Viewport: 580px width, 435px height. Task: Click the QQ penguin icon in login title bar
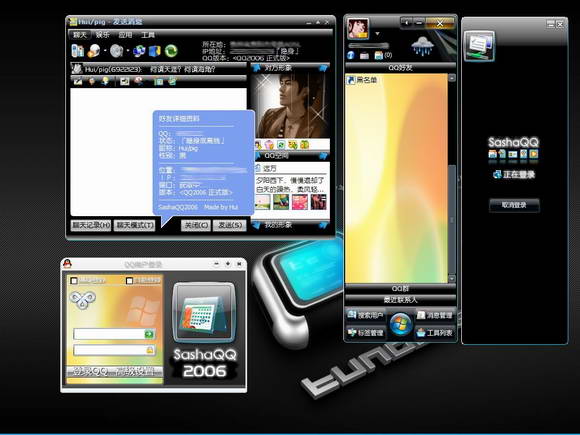pyautogui.click(x=67, y=264)
